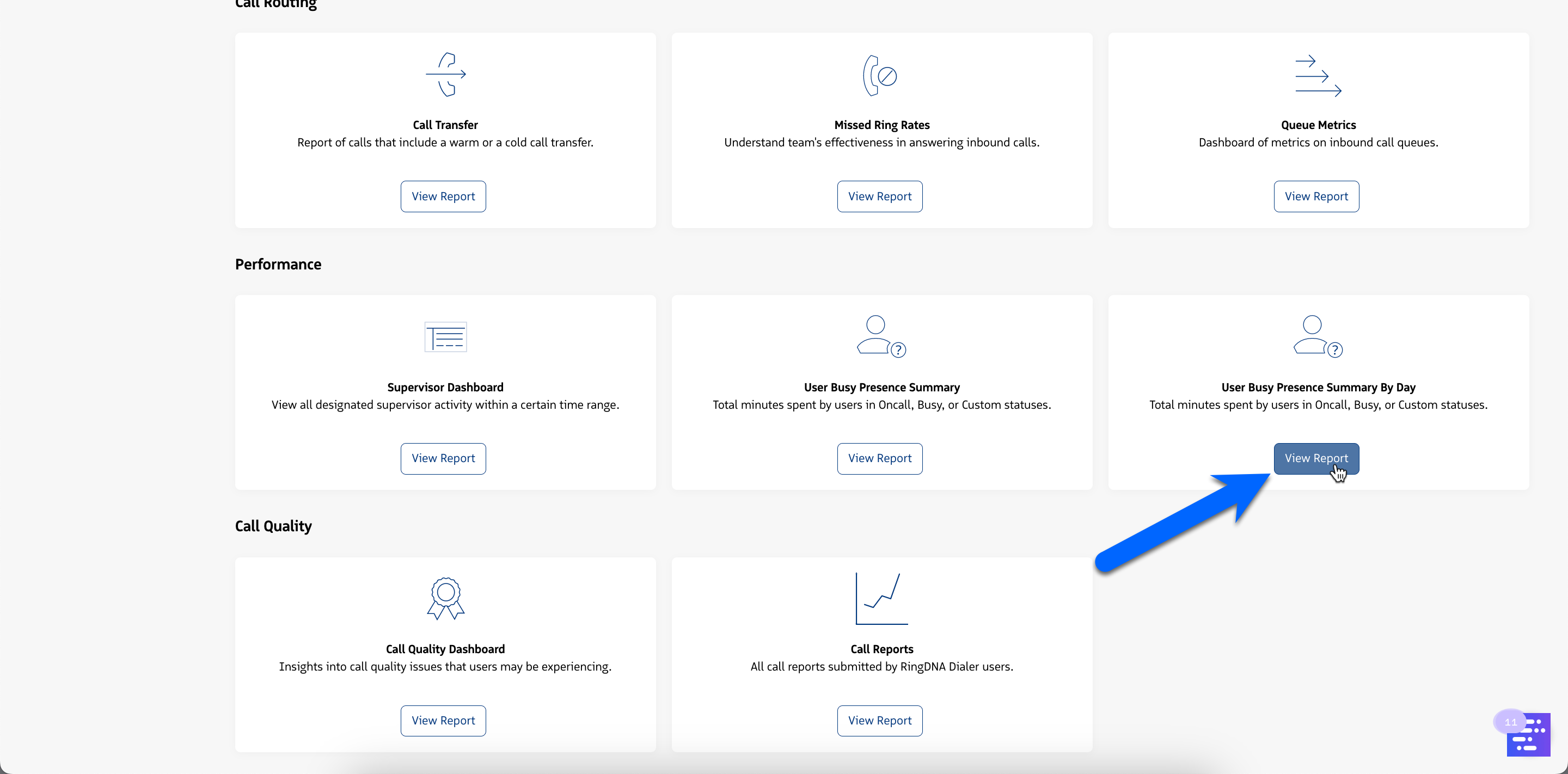
Task: Click "Dashboard of metrics on inbound call queues" text
Action: pos(1319,143)
